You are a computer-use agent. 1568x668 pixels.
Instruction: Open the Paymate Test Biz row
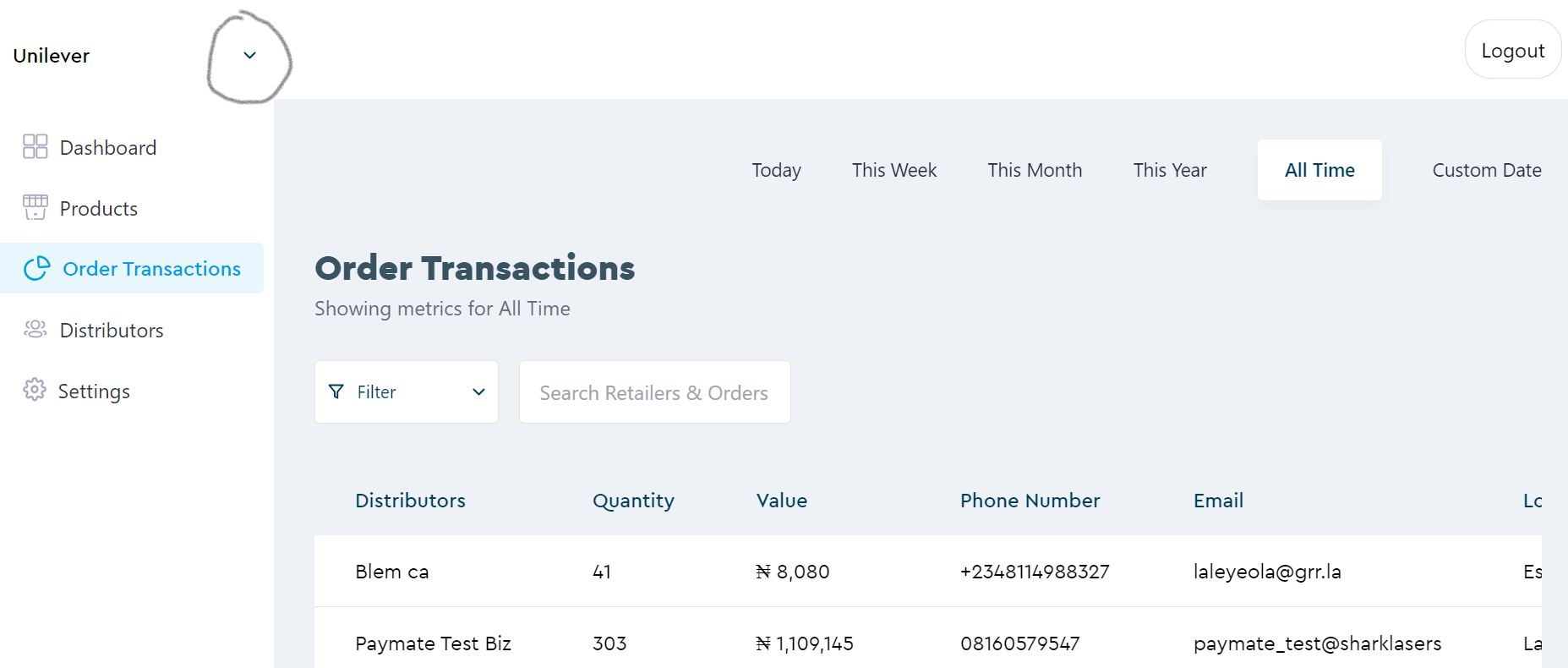[433, 643]
